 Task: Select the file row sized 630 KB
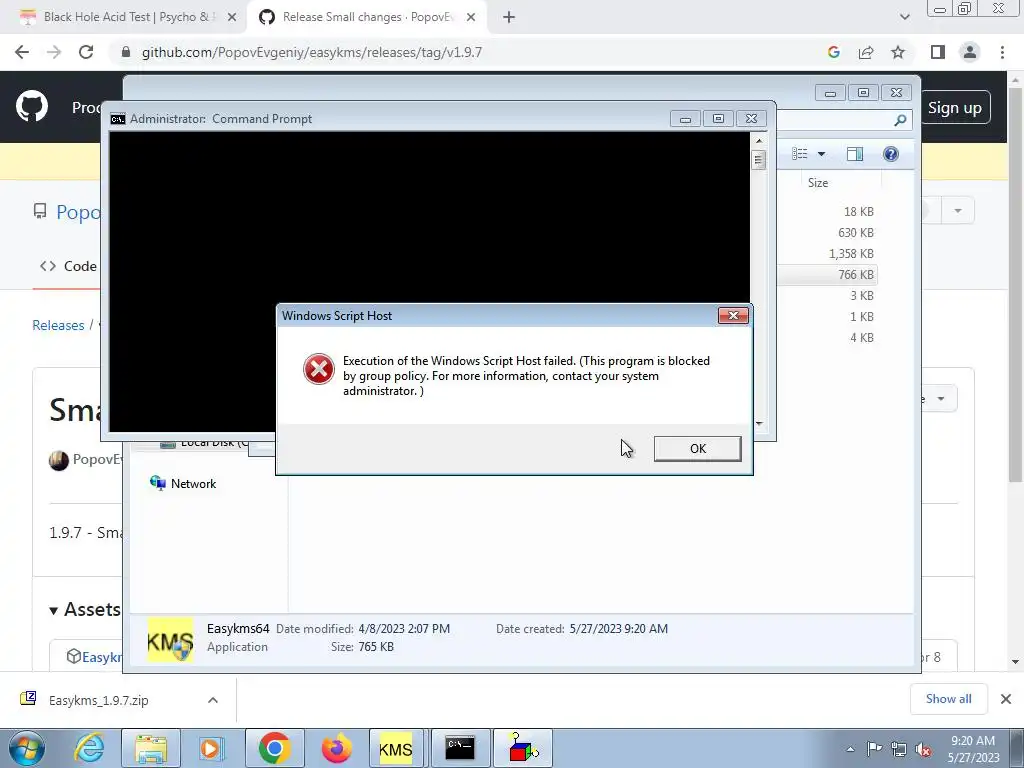click(x=827, y=233)
